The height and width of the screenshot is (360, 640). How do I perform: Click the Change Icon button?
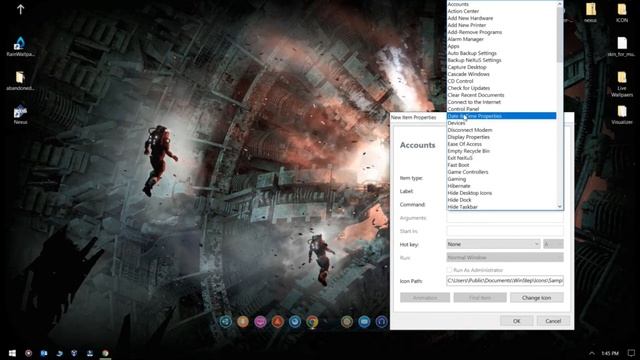537,298
